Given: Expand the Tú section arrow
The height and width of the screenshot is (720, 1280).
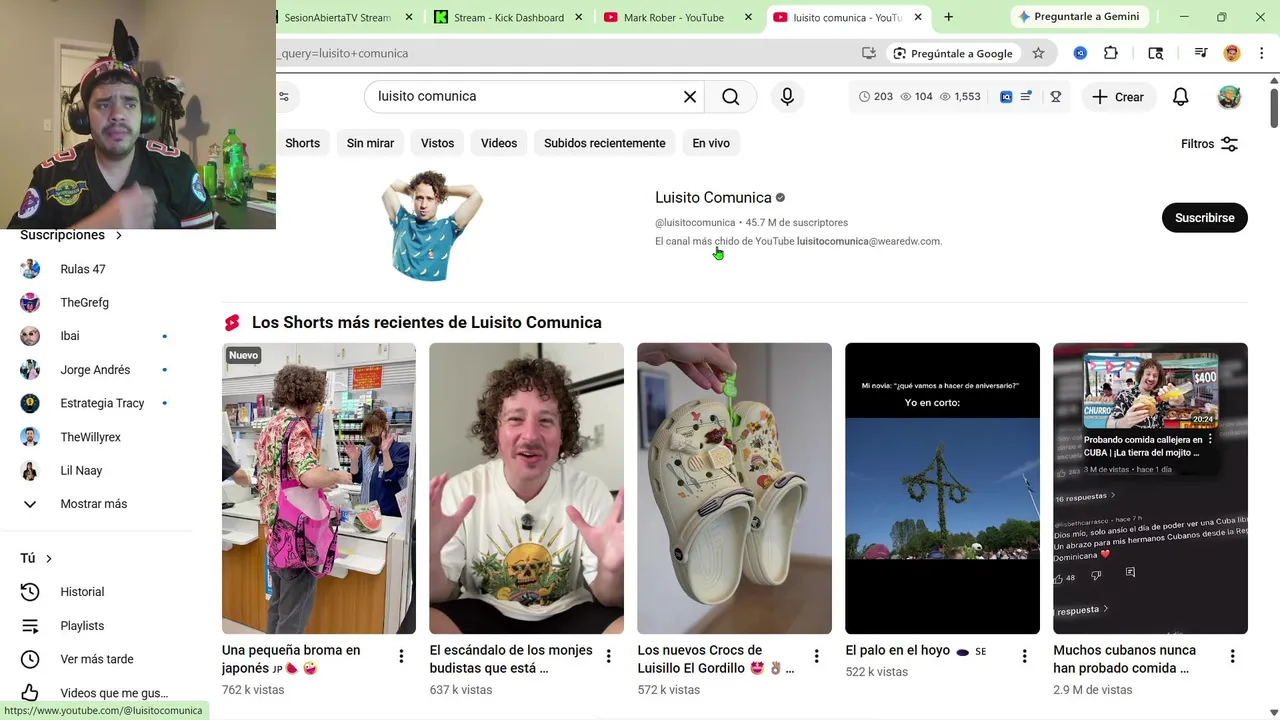Looking at the screenshot, I should click(48, 558).
